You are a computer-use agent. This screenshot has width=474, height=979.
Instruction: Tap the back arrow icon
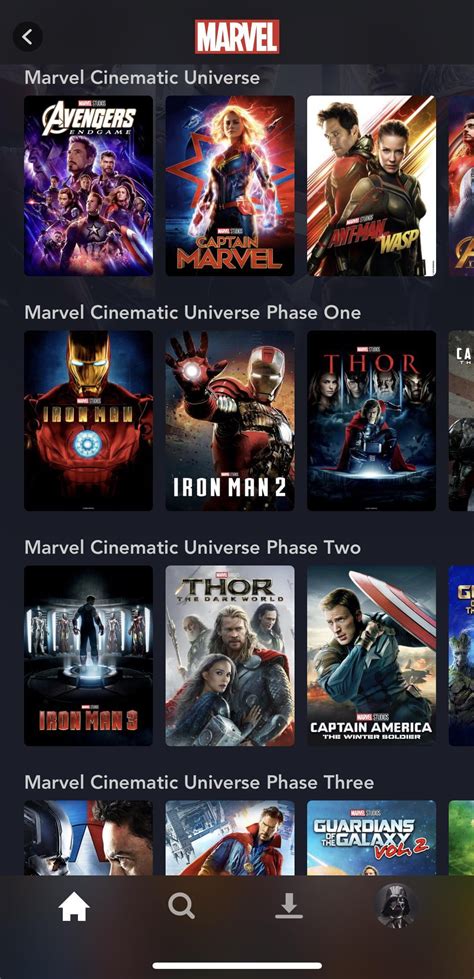[27, 37]
